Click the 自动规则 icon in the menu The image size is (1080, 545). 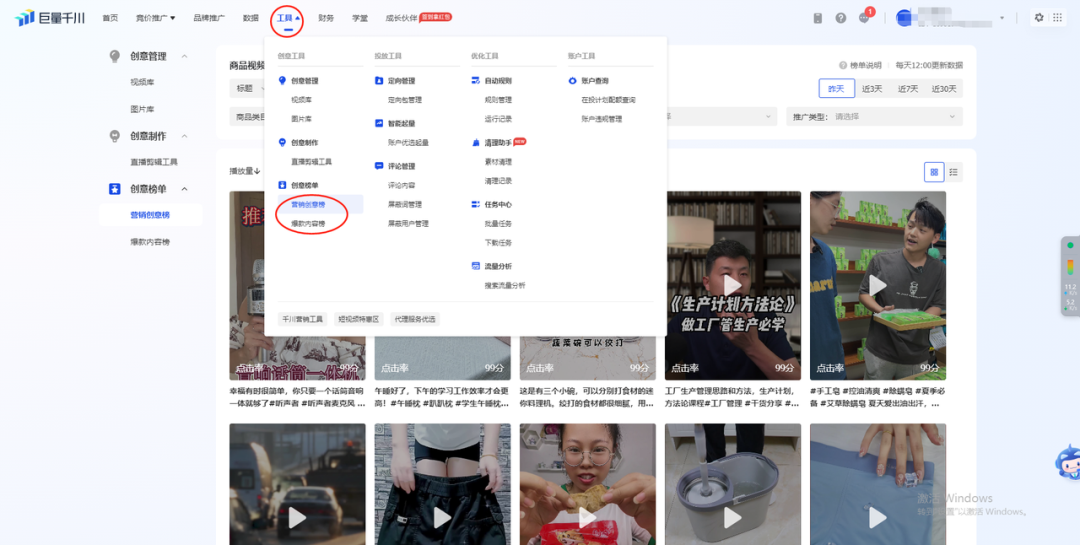[x=475, y=81]
